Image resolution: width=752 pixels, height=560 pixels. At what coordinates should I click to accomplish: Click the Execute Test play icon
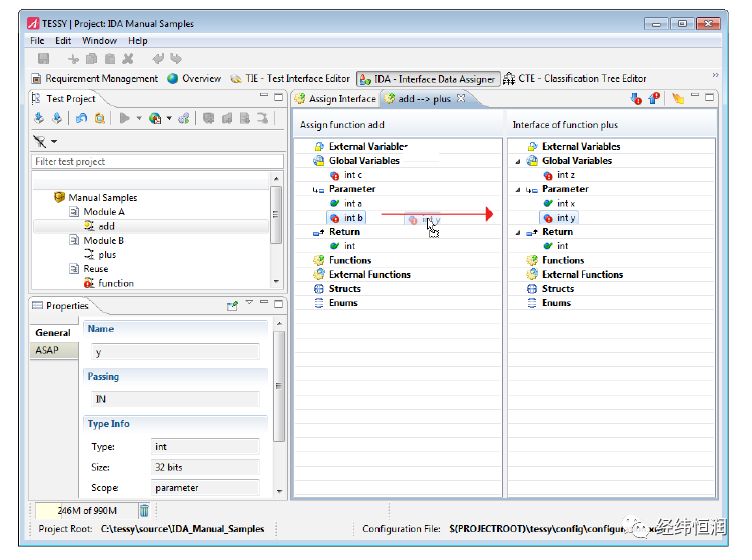(x=125, y=118)
